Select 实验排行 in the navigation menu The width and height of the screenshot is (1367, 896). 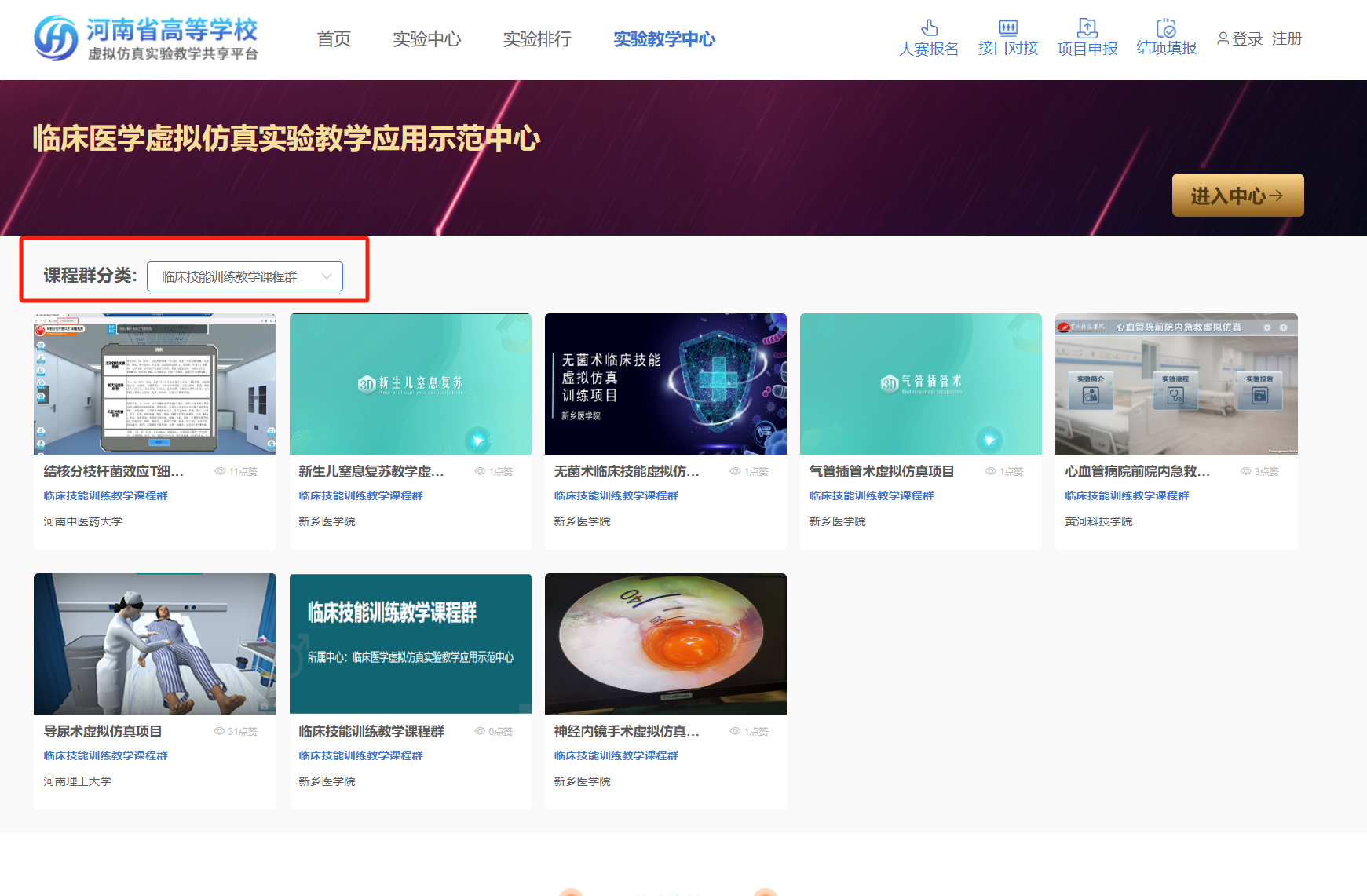pyautogui.click(x=537, y=39)
